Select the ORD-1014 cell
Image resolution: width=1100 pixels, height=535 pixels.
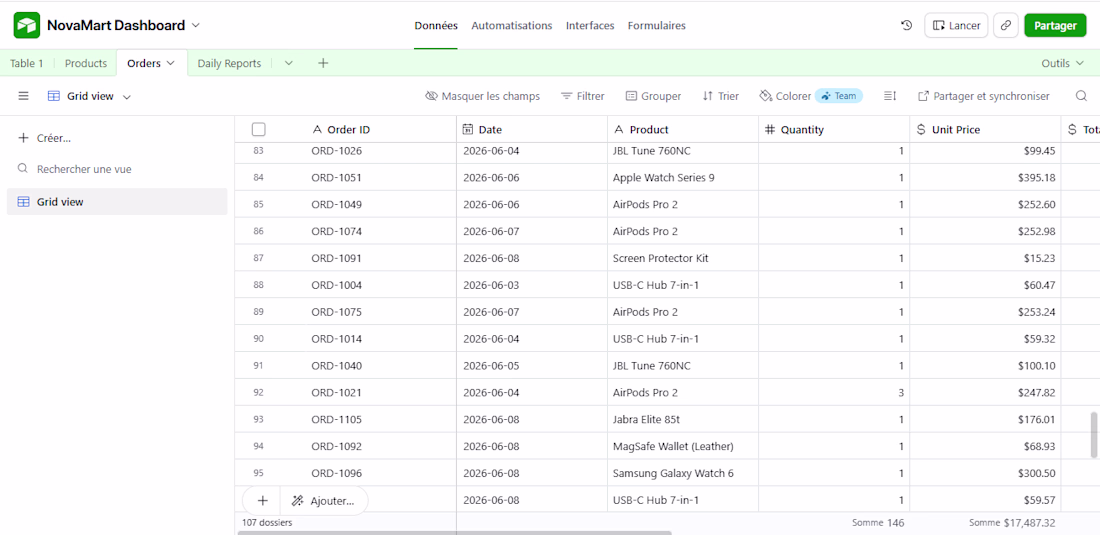pyautogui.click(x=381, y=339)
